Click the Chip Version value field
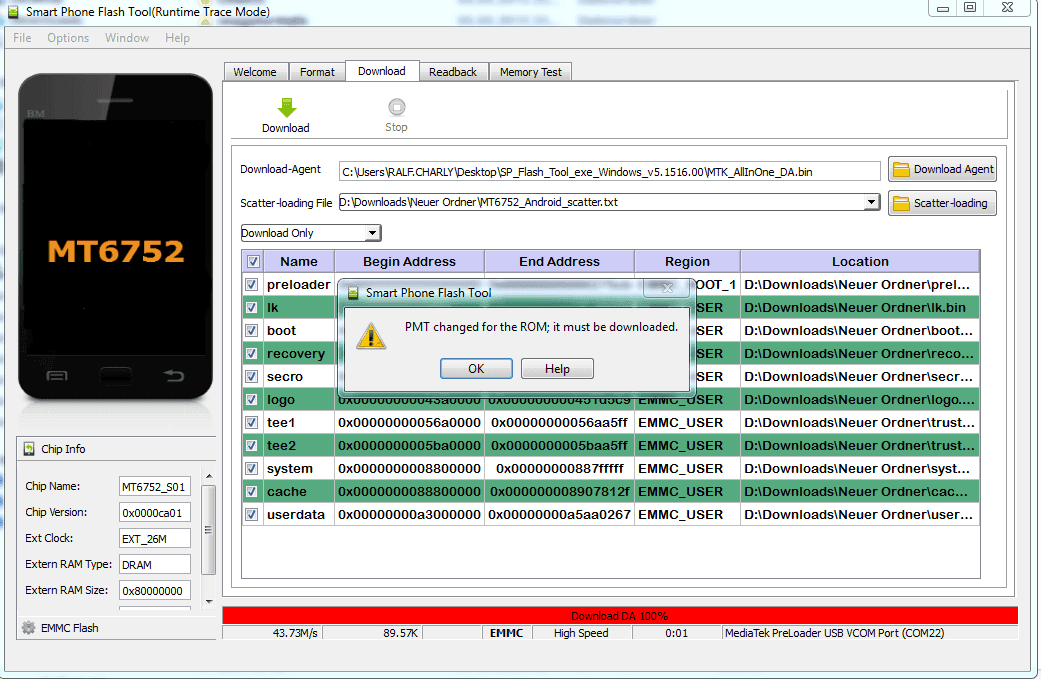This screenshot has height=679, width=1041. coord(155,512)
